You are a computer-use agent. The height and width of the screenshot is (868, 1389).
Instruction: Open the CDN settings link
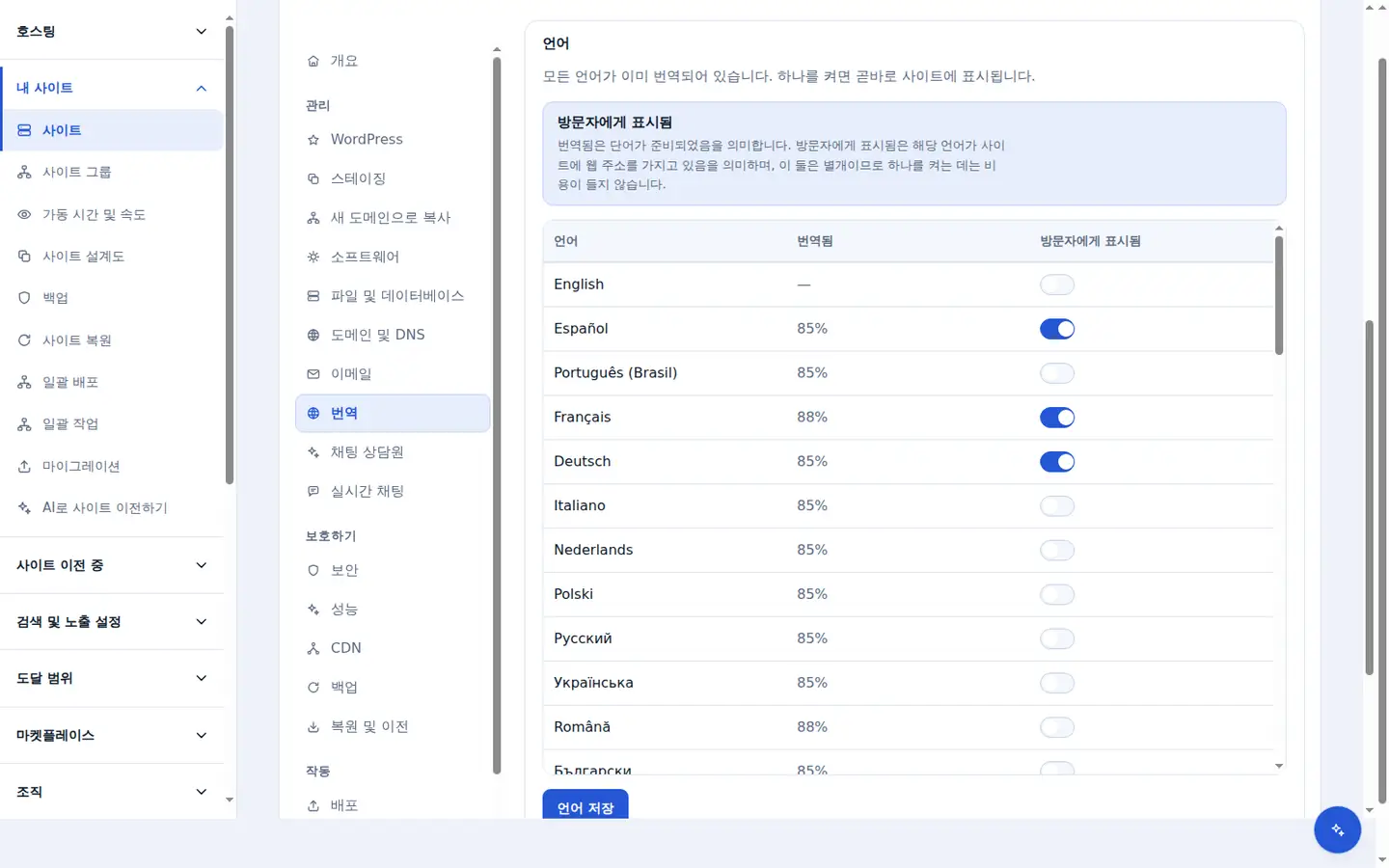coord(393,648)
